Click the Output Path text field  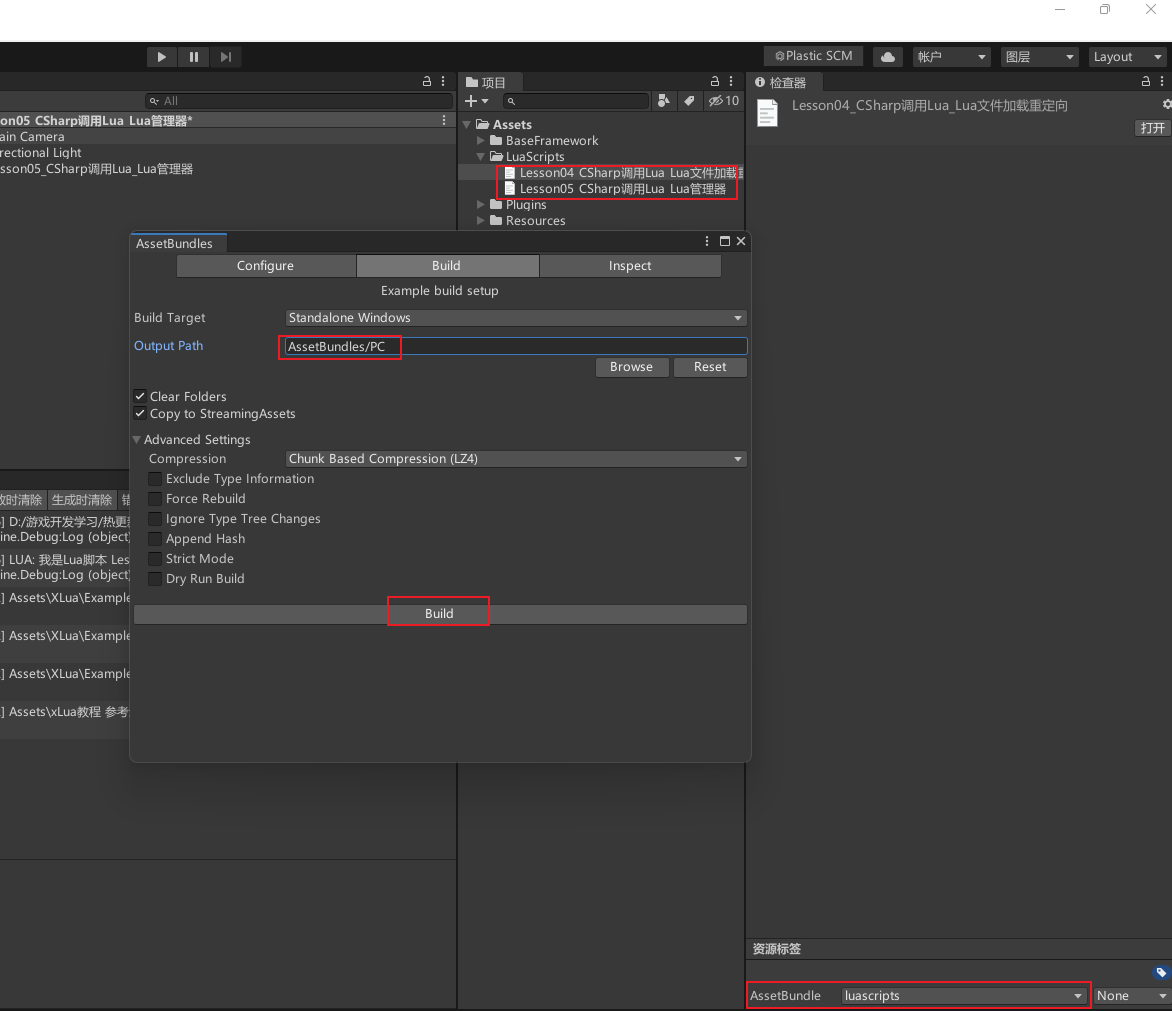coord(515,347)
